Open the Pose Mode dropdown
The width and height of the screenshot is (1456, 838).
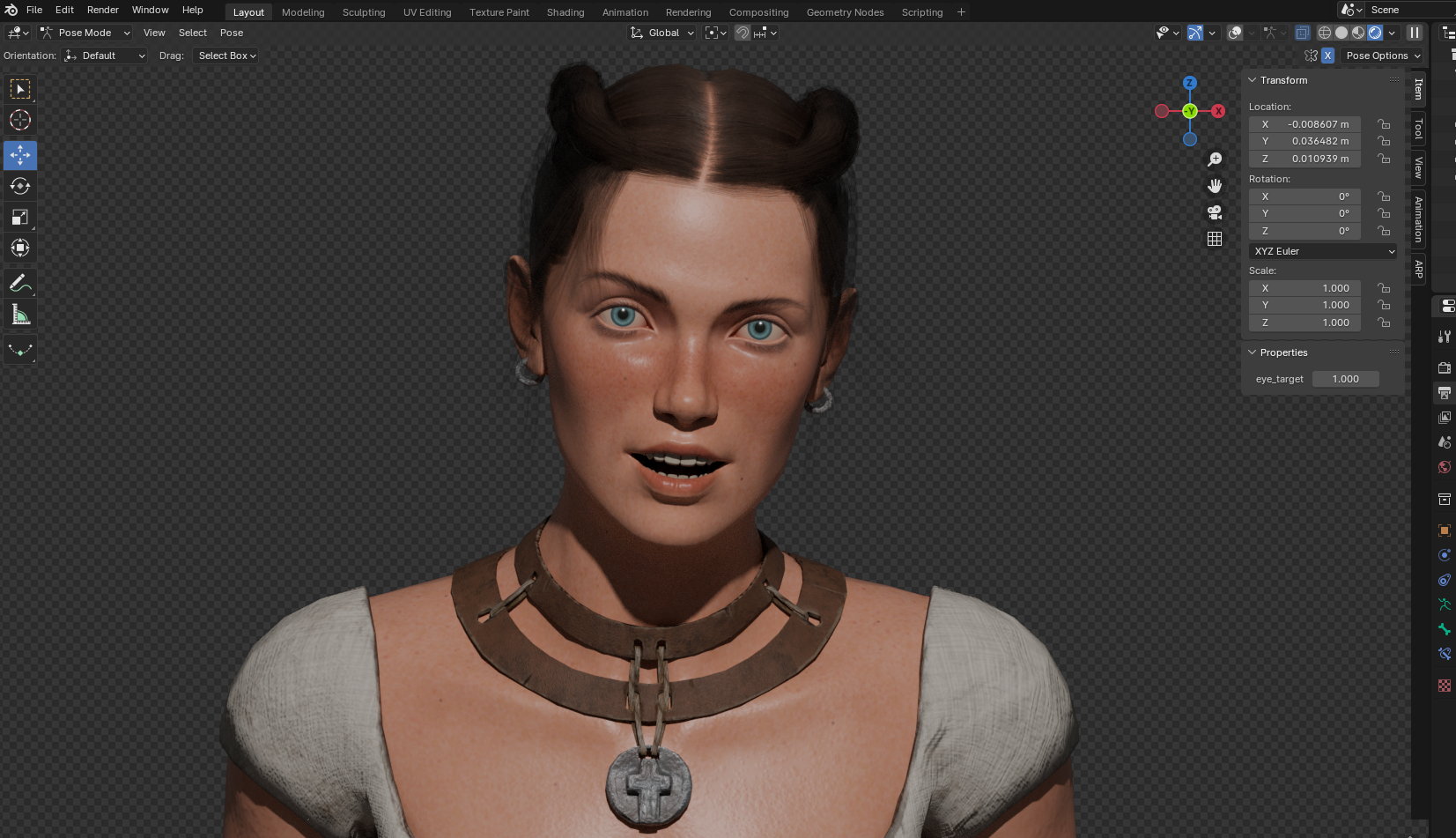[x=85, y=33]
